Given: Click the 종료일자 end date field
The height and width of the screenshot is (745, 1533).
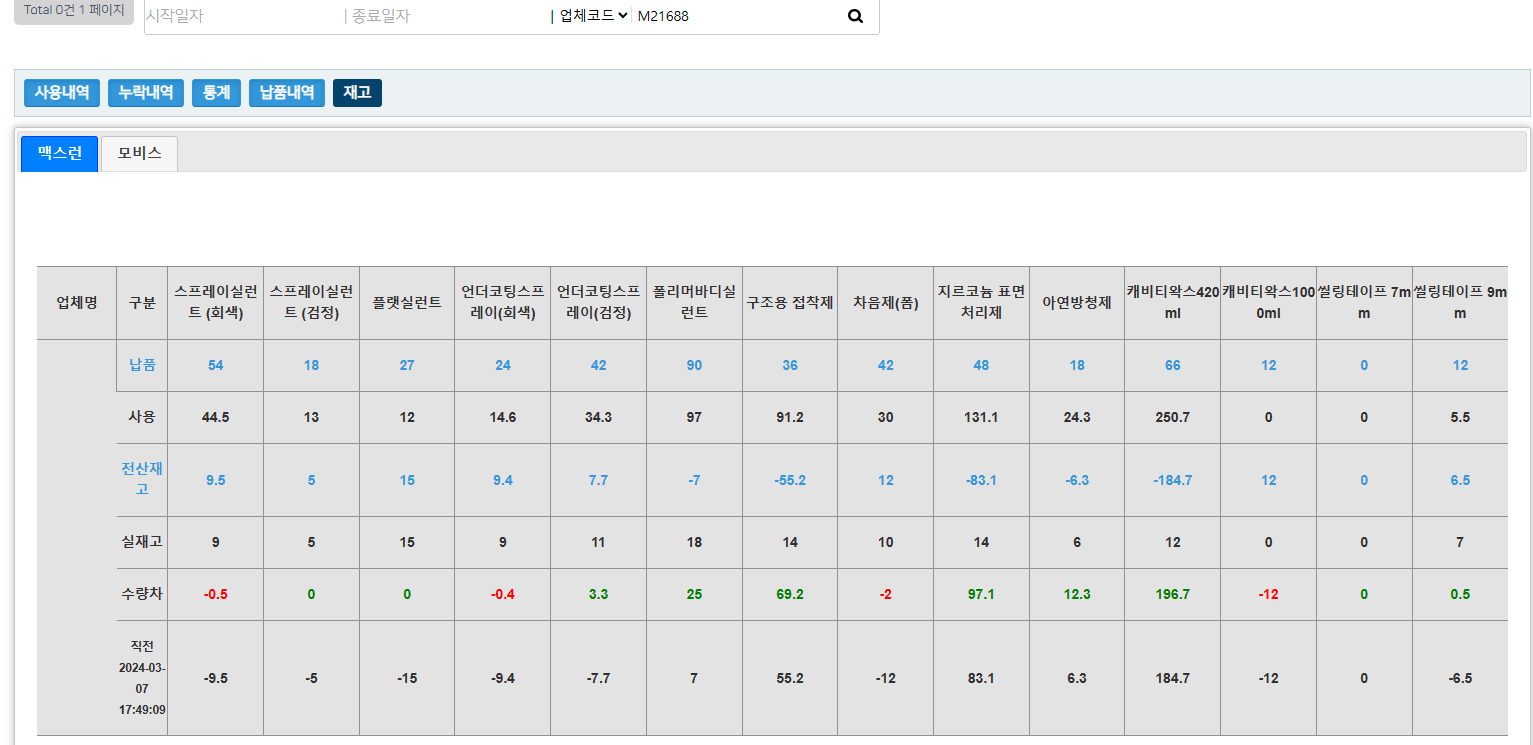Looking at the screenshot, I should [445, 16].
